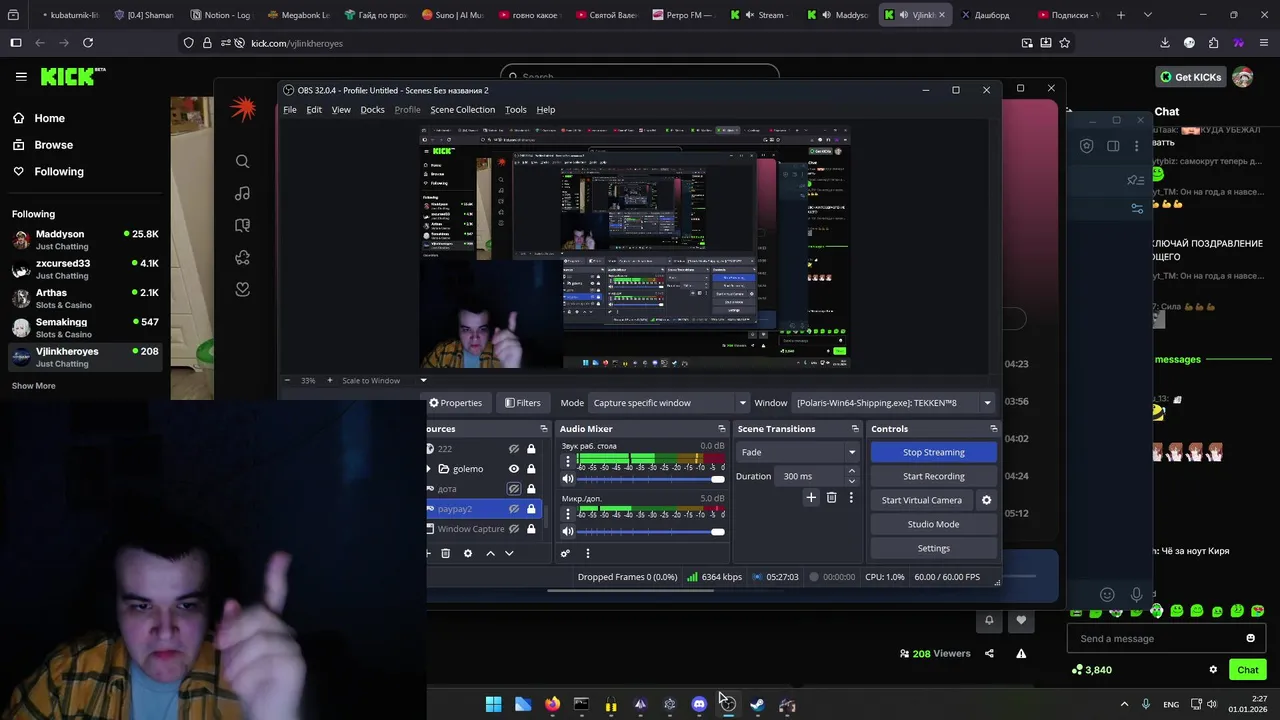Click green Chat send button

(x=1248, y=670)
